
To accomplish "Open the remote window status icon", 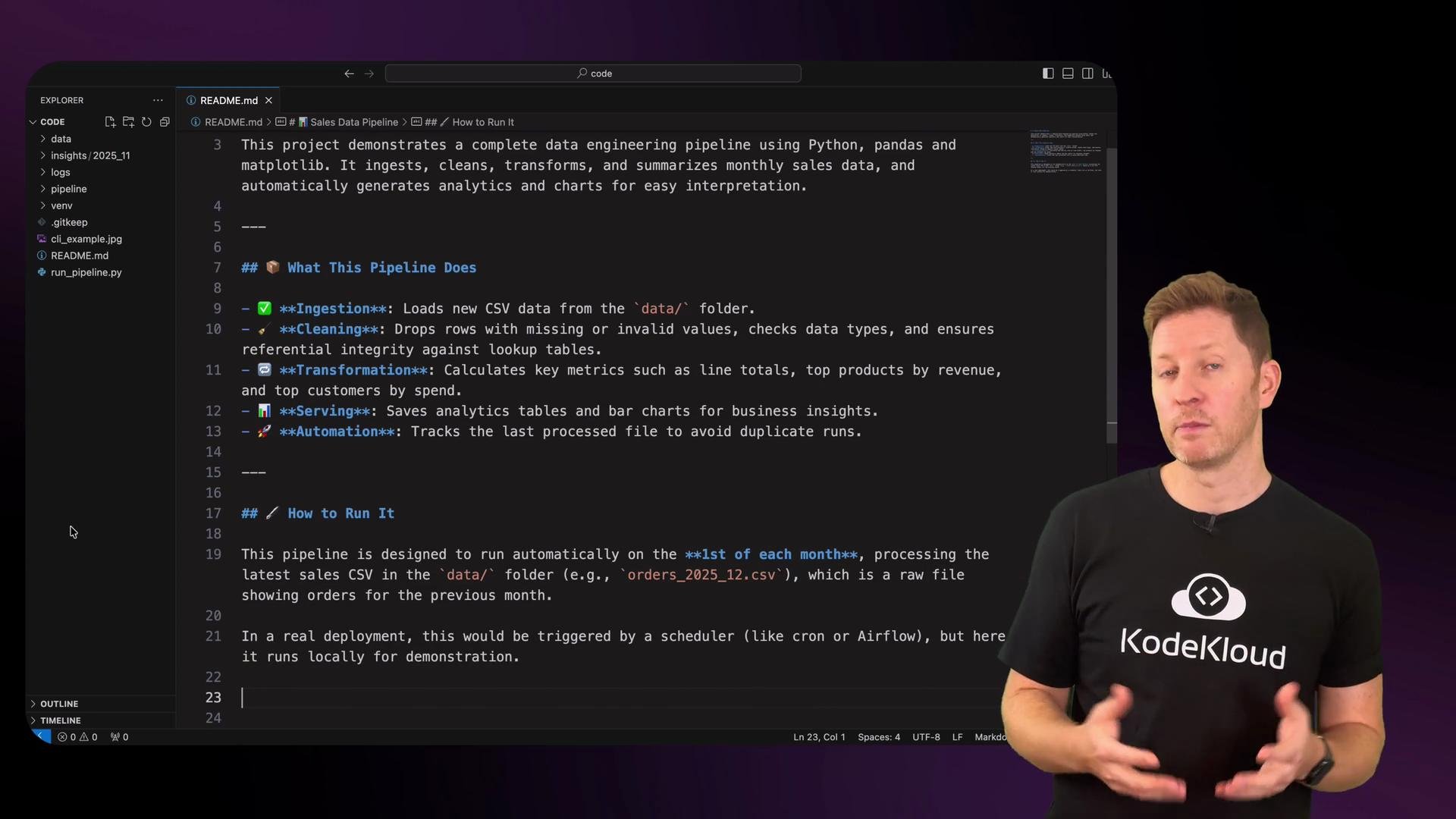I will click(x=40, y=737).
